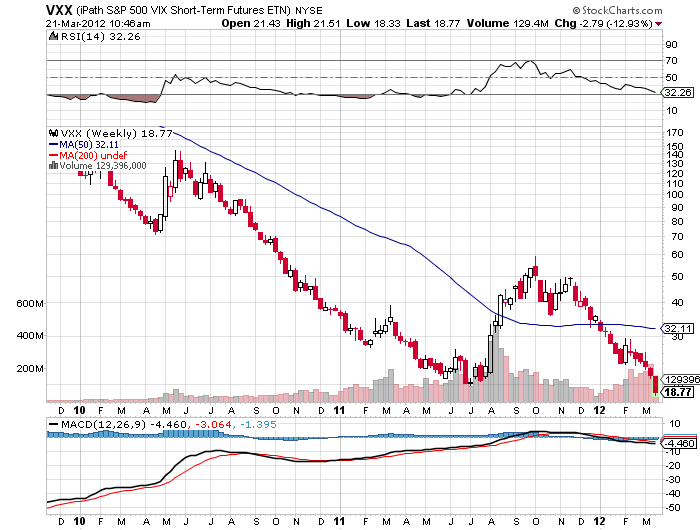This screenshot has width=700, height=530.
Task: Click the 40 price axis label
Action: [677, 302]
